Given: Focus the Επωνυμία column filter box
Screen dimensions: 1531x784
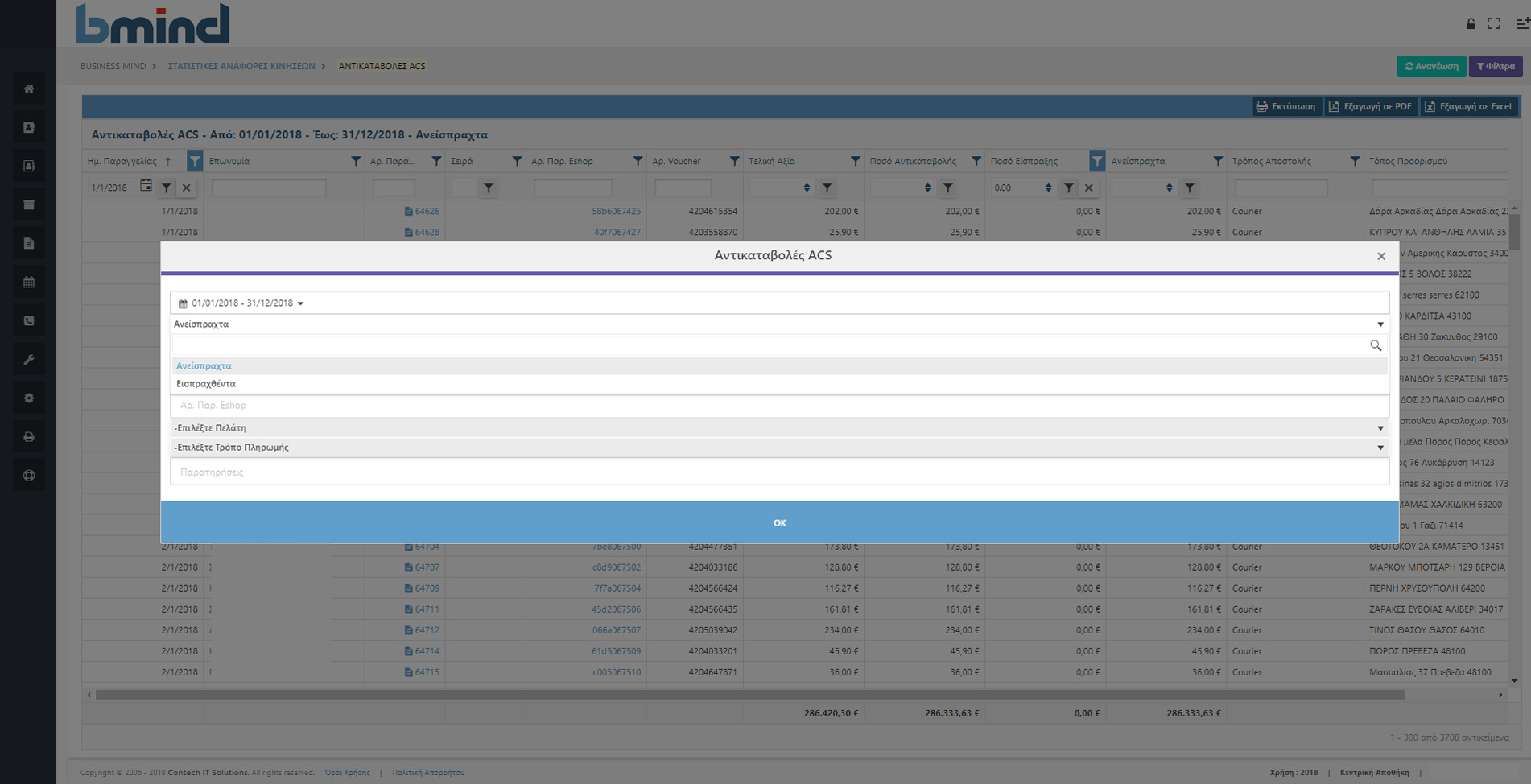Looking at the screenshot, I should [269, 188].
